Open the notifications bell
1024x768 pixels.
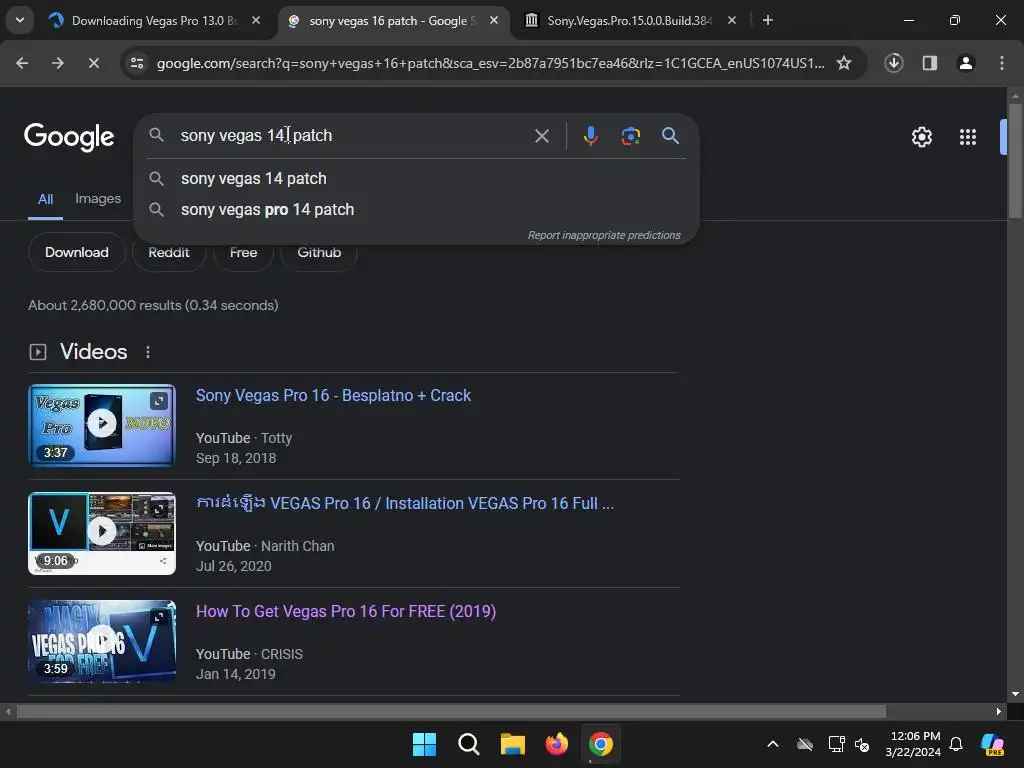pyautogui.click(x=956, y=744)
